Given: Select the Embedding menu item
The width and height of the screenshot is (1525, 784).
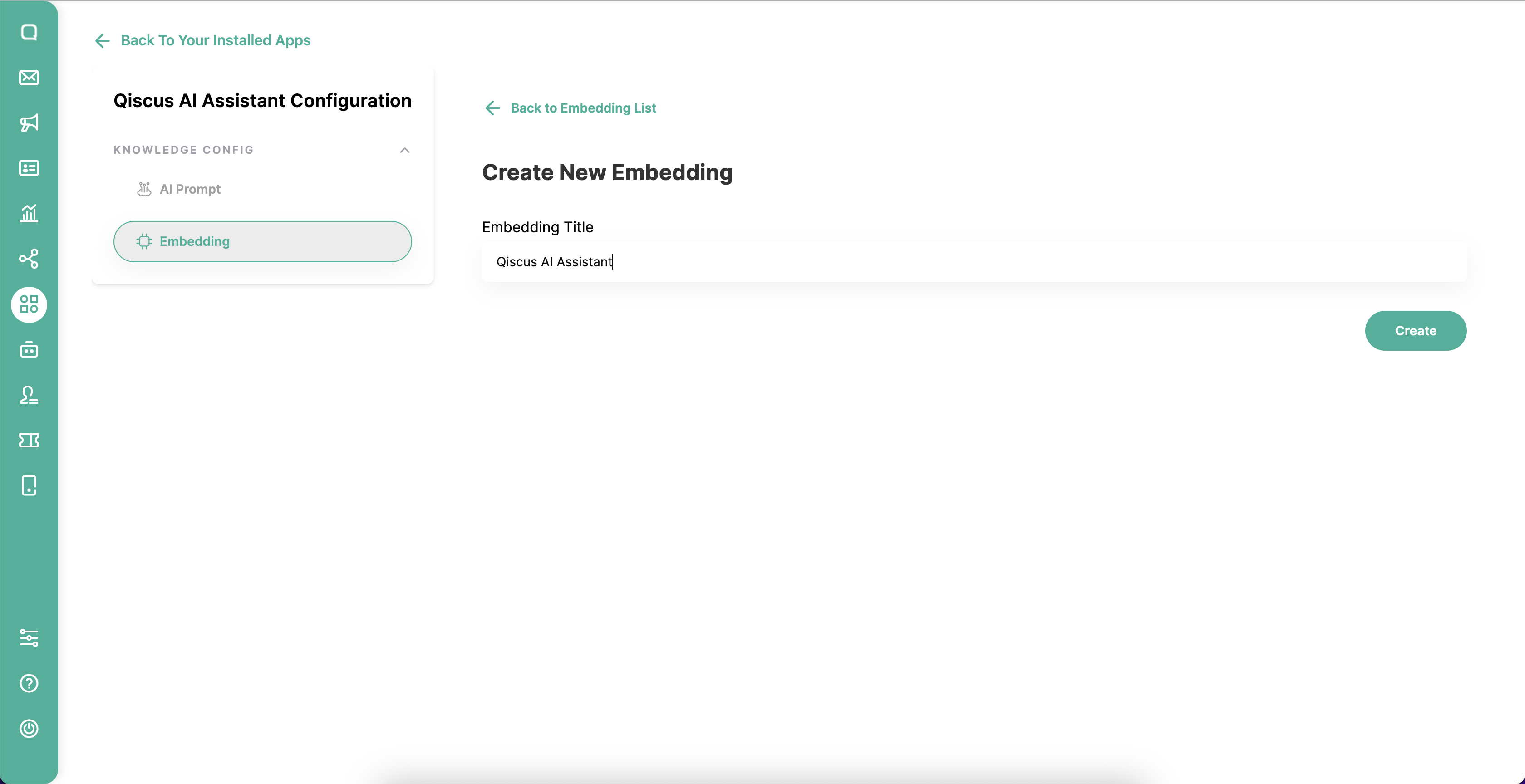Looking at the screenshot, I should click(262, 241).
